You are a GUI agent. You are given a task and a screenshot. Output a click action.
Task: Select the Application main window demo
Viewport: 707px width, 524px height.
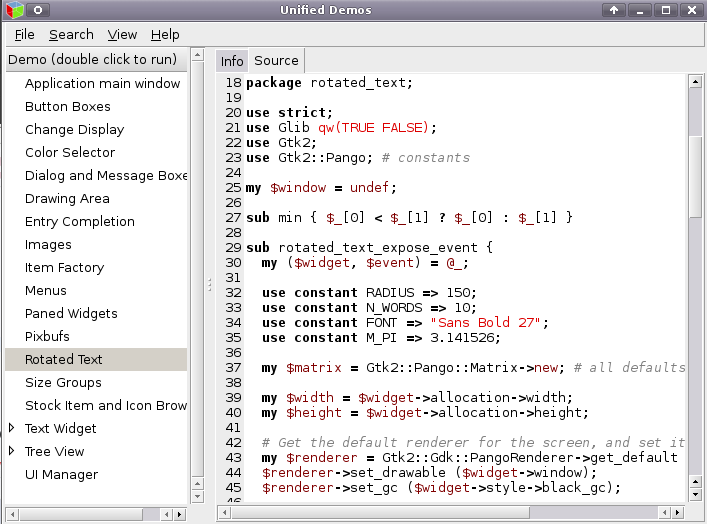[x=102, y=83]
